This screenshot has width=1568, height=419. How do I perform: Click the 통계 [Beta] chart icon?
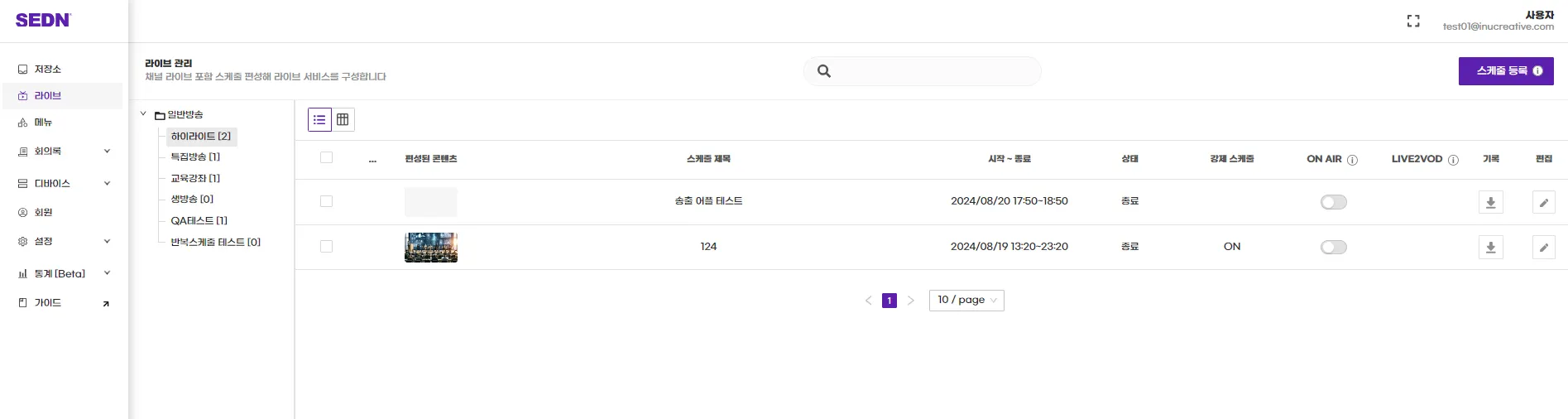[x=23, y=274]
